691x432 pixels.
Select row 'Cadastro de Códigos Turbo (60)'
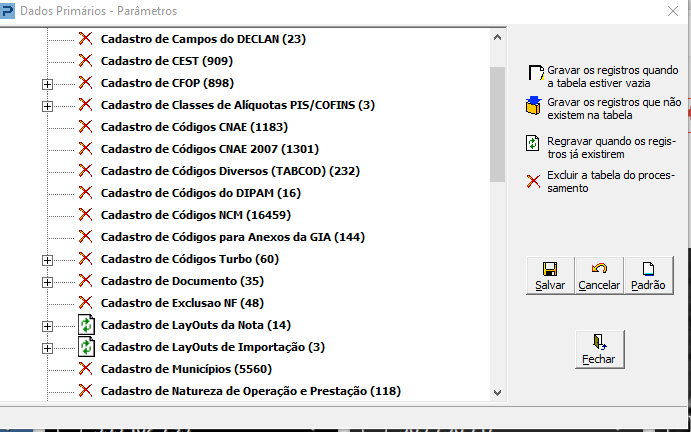click(189, 259)
